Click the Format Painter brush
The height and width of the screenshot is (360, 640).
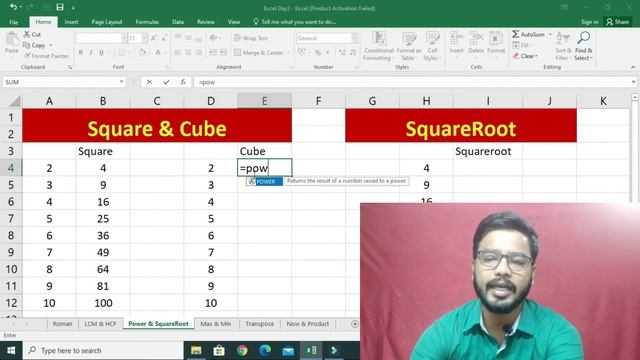pyautogui.click(x=27, y=56)
